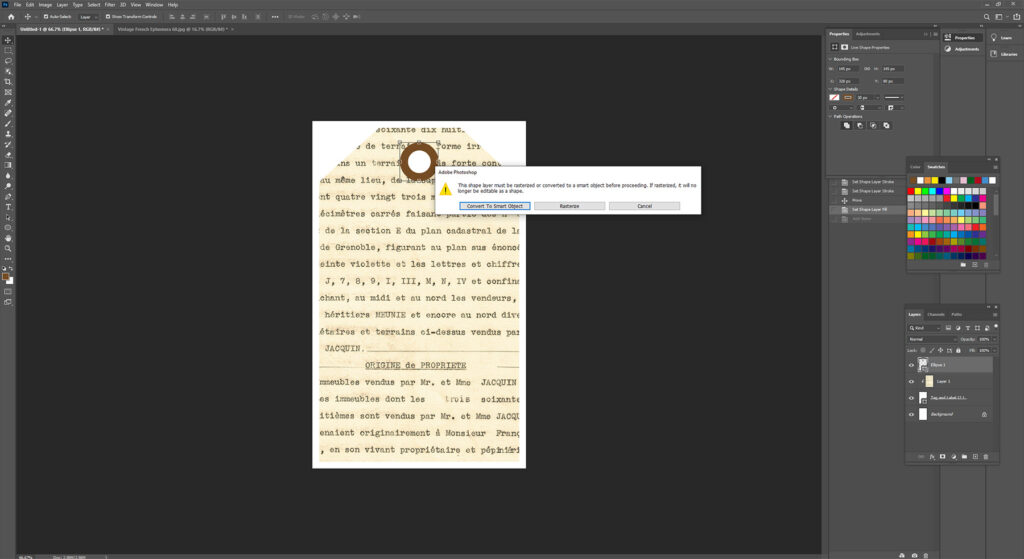Switch to the Channels tab
Image resolution: width=1024 pixels, height=559 pixels.
click(x=936, y=314)
